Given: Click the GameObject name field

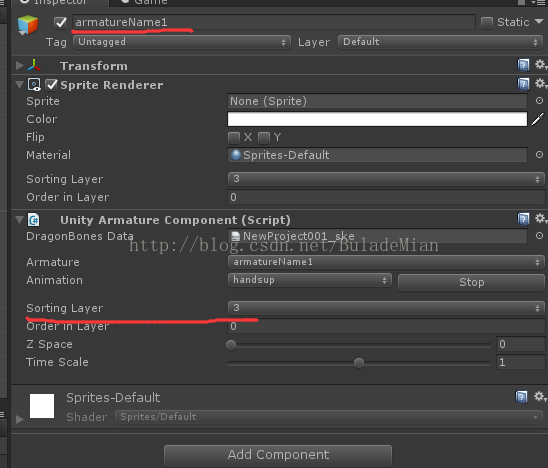Looking at the screenshot, I should click(274, 22).
